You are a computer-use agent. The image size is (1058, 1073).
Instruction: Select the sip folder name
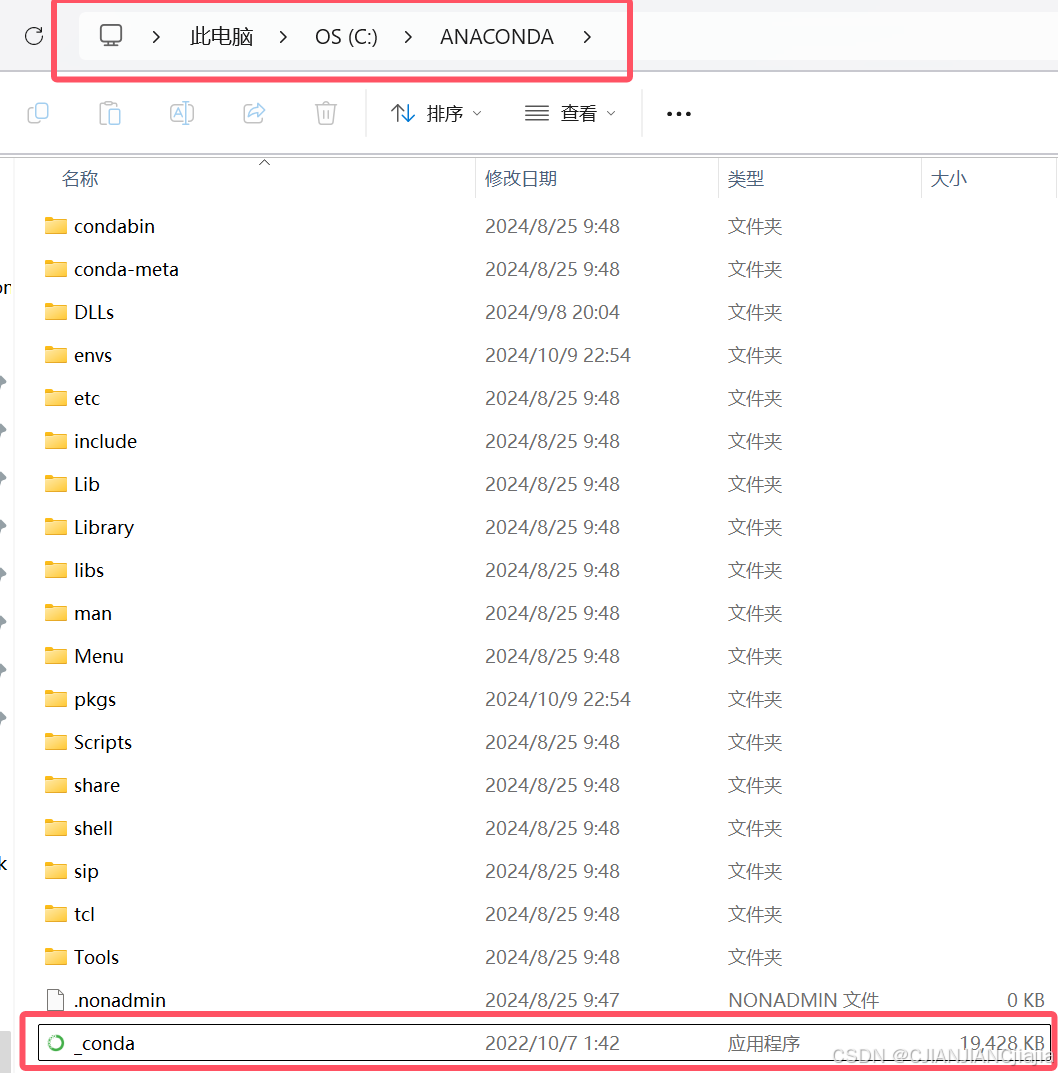(86, 871)
